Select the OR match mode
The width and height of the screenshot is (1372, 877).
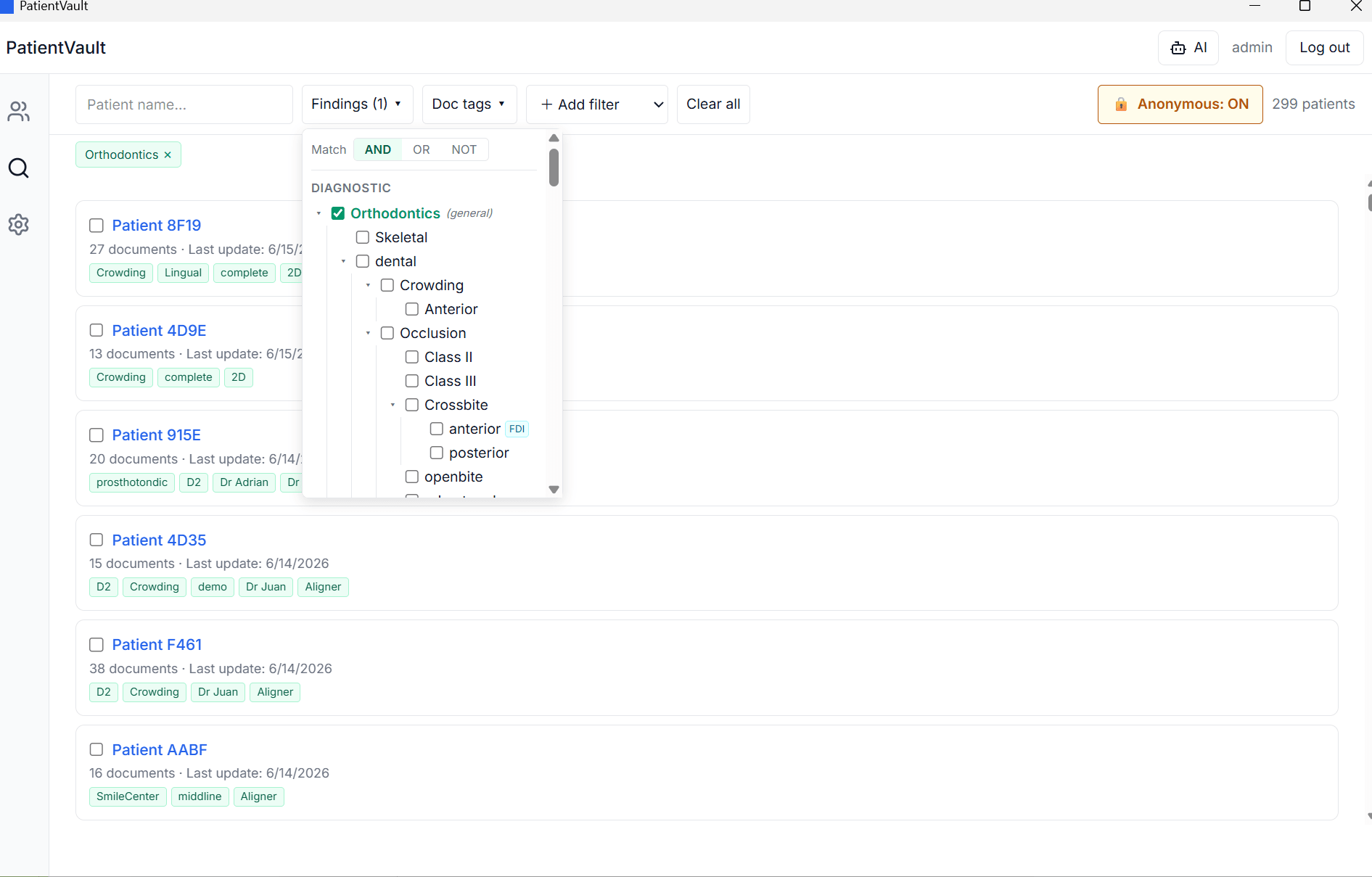tap(421, 149)
